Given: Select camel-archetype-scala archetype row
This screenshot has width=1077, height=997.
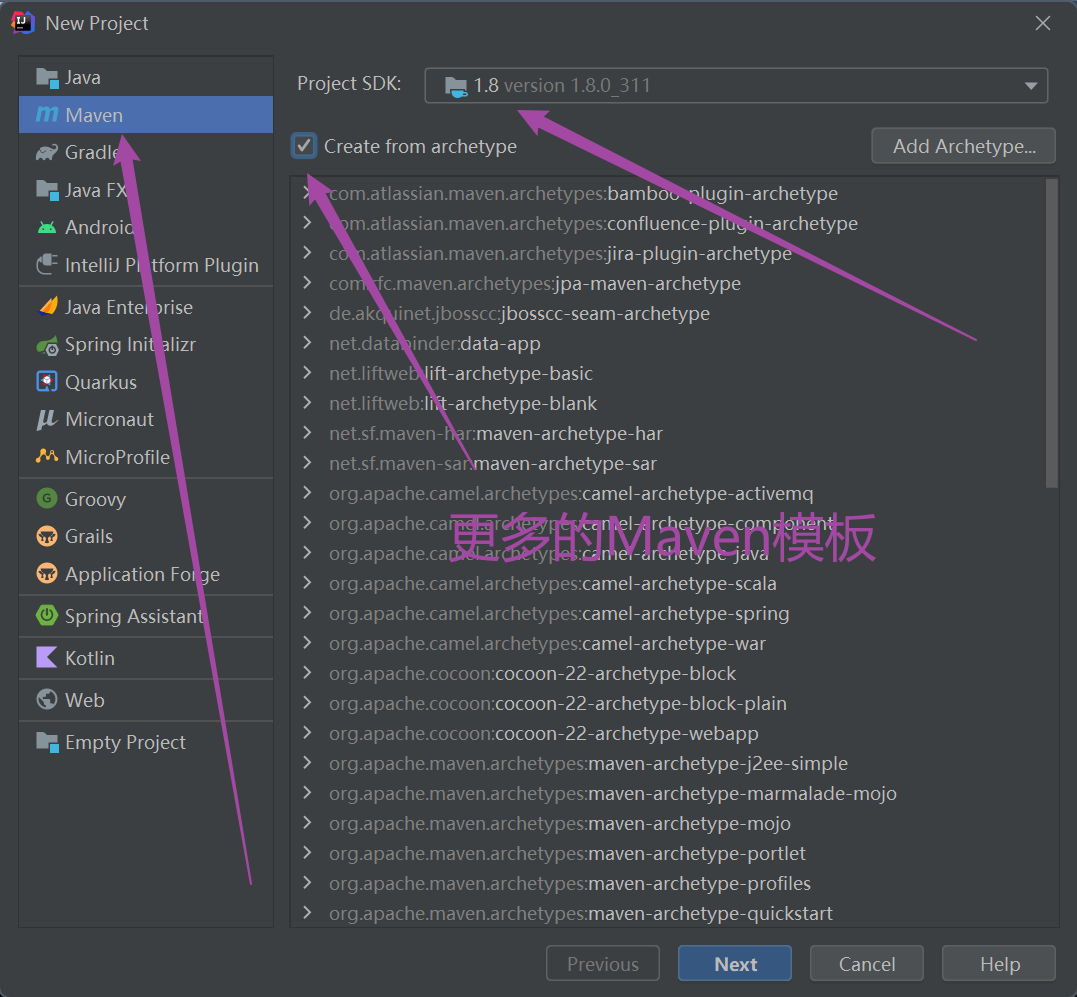Looking at the screenshot, I should click(668, 584).
